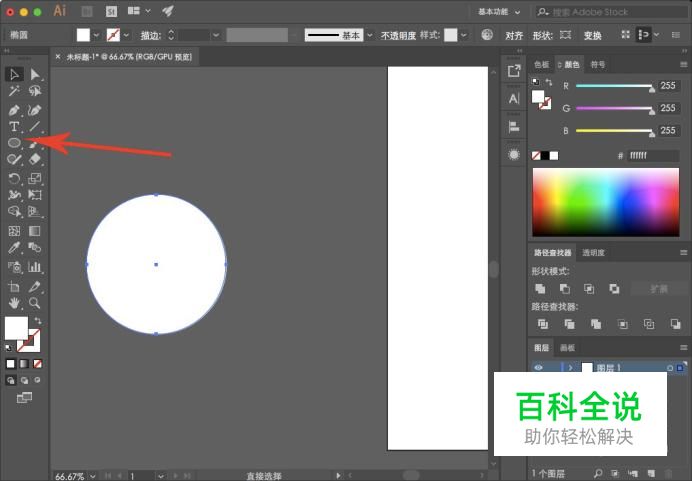Viewport: 692px width, 481px height.
Task: Select the Direct Selection tool
Action: tap(34, 74)
